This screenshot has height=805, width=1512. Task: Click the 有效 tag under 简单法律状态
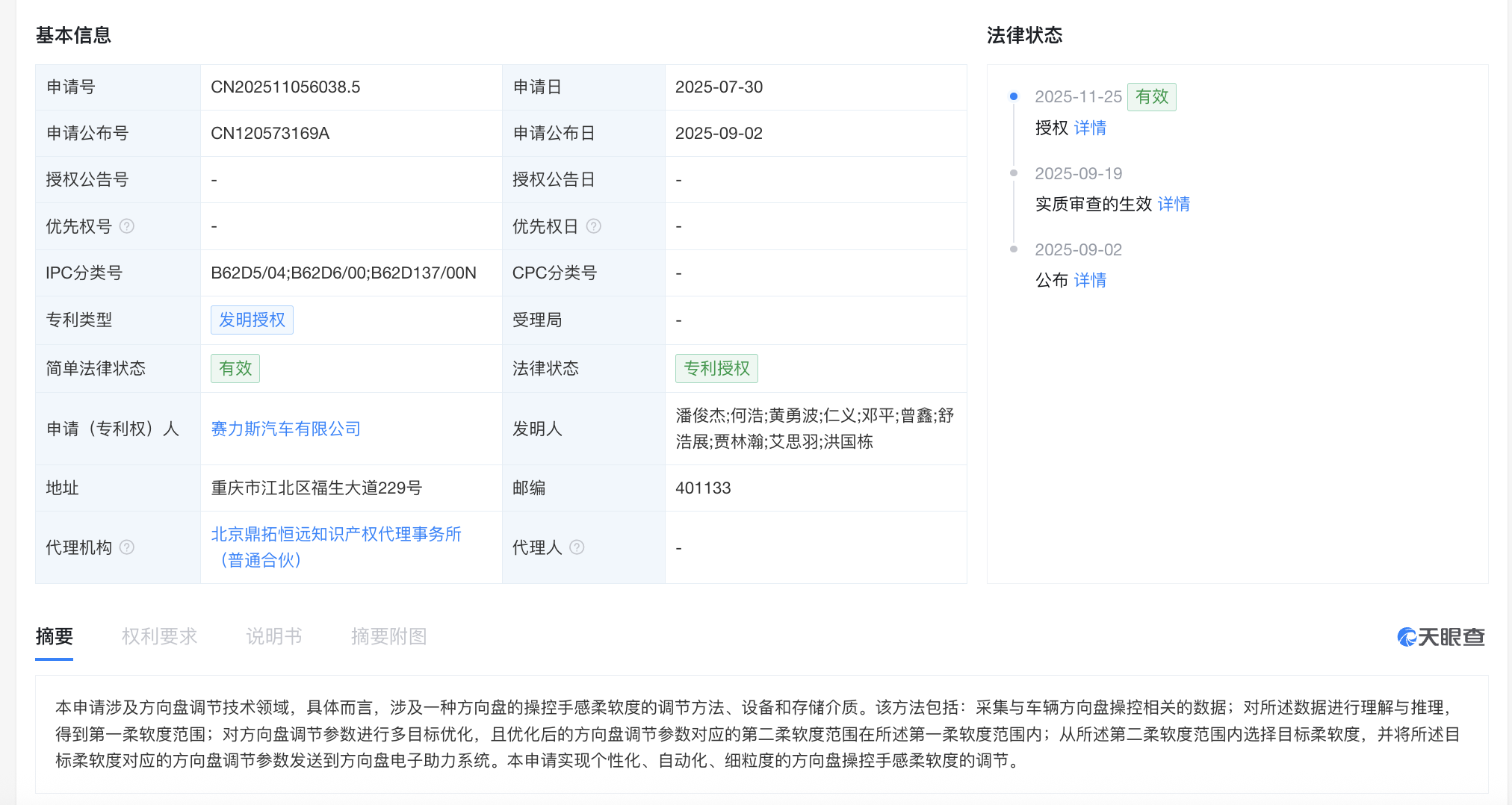pyautogui.click(x=235, y=368)
